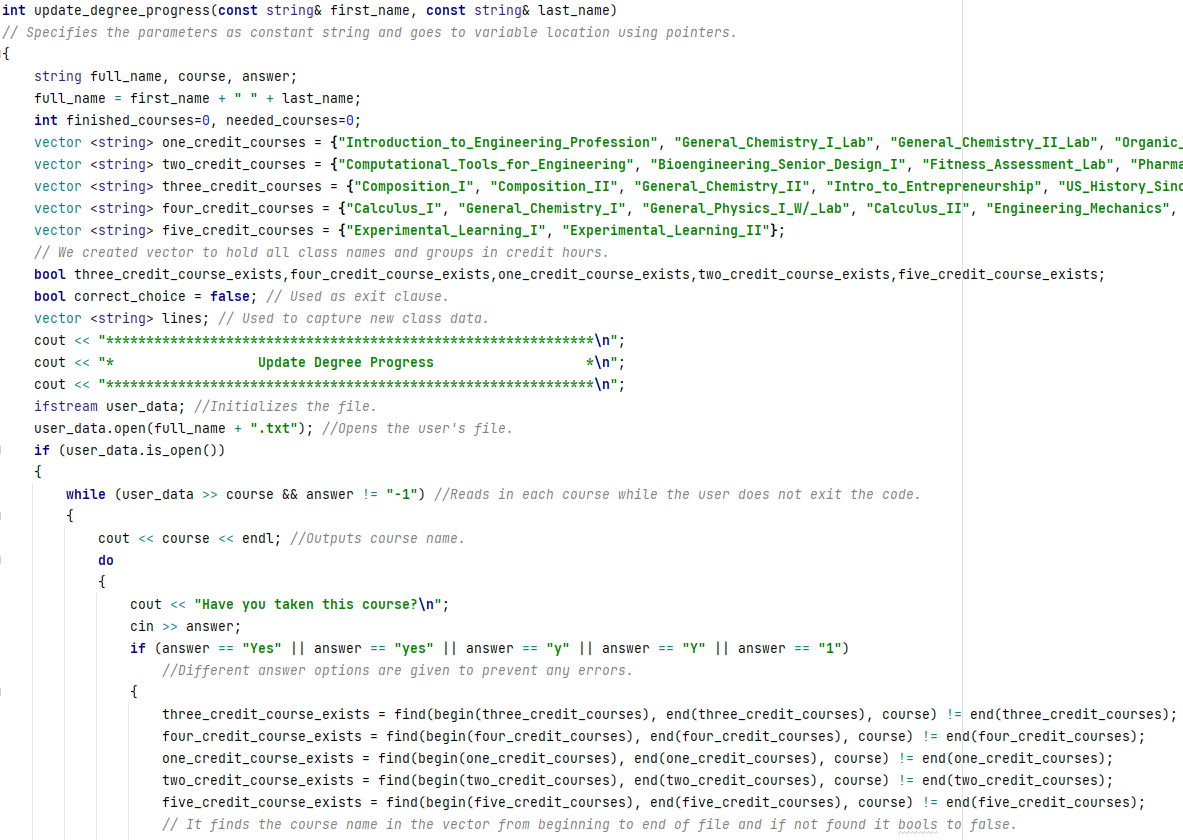Image resolution: width=1183 pixels, height=840 pixels.
Task: Click the string "Intro_to_Entrepreneurship"
Action: pyautogui.click(x=933, y=186)
